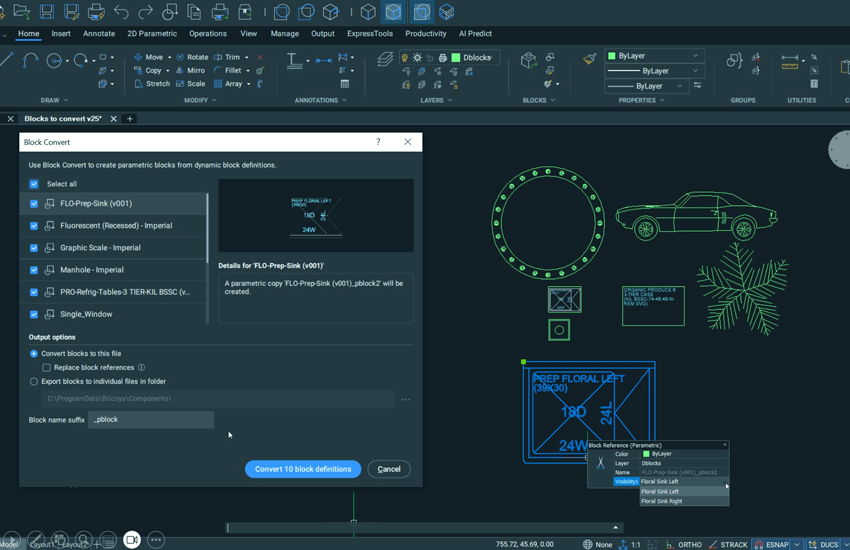Screen dimensions: 850x550
Task: Switch to the Insert ribbon tab
Action: pos(61,34)
